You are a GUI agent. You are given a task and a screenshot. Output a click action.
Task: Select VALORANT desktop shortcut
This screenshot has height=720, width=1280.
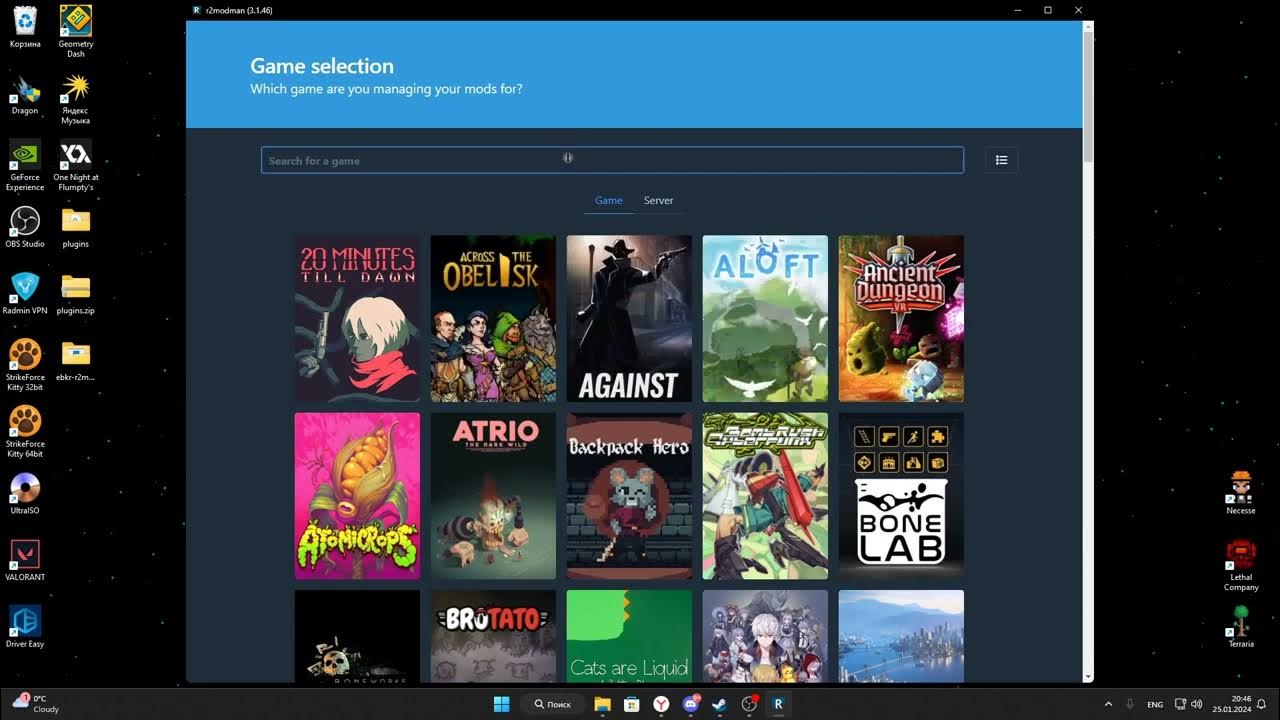pos(25,560)
